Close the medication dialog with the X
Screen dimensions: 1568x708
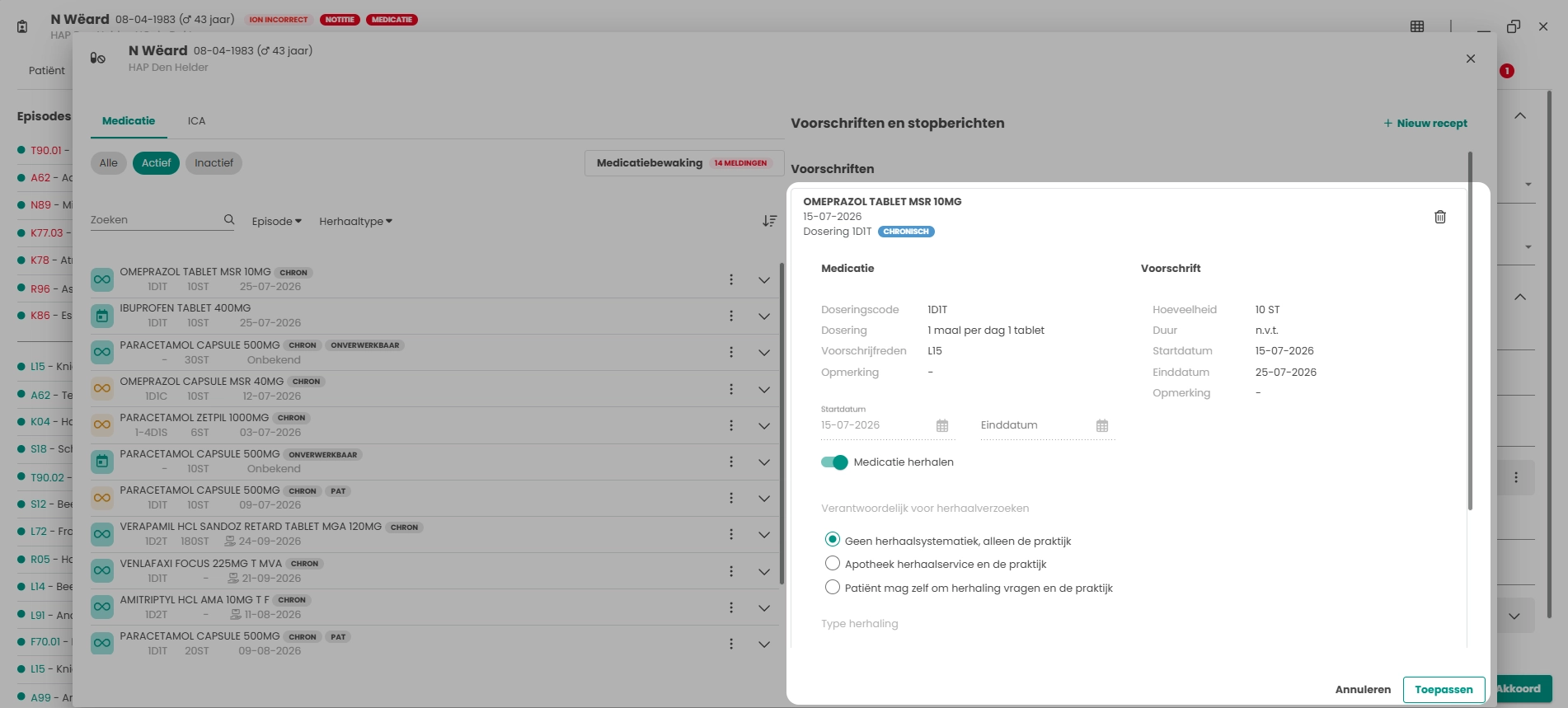1471,59
